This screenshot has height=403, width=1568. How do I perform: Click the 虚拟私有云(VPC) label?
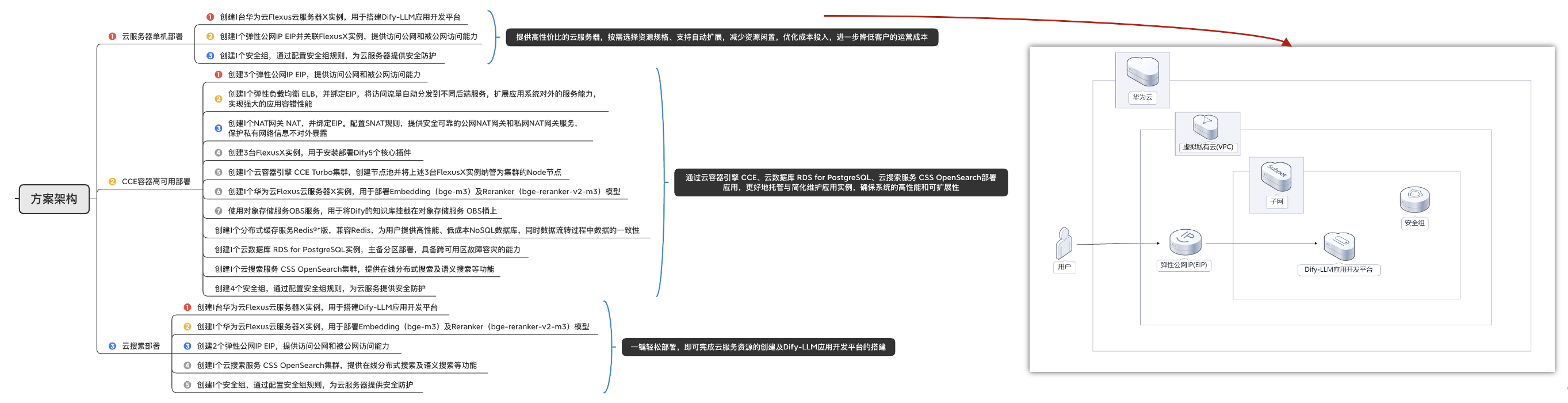(x=1208, y=147)
